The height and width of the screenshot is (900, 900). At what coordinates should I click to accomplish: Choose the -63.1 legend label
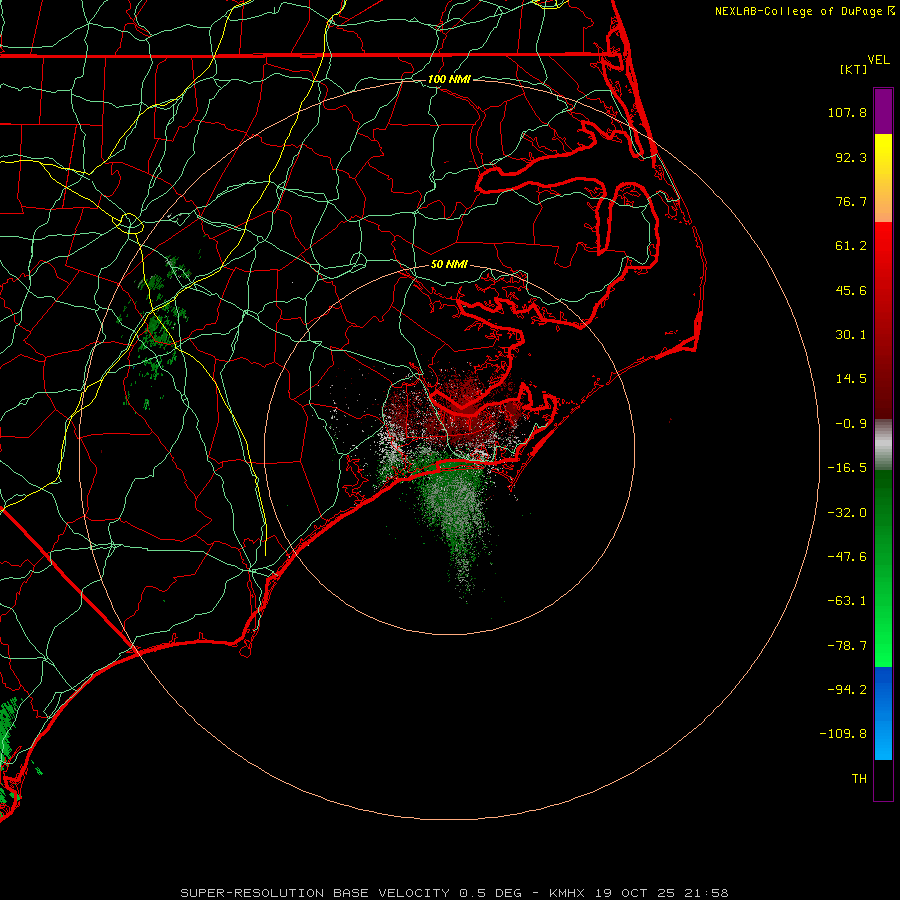click(847, 601)
